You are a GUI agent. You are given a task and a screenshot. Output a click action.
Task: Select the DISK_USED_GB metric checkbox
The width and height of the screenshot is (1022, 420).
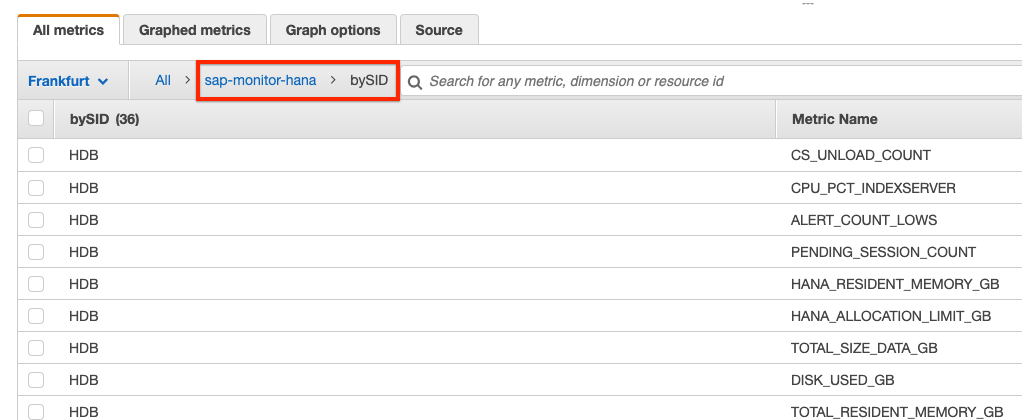click(x=37, y=379)
